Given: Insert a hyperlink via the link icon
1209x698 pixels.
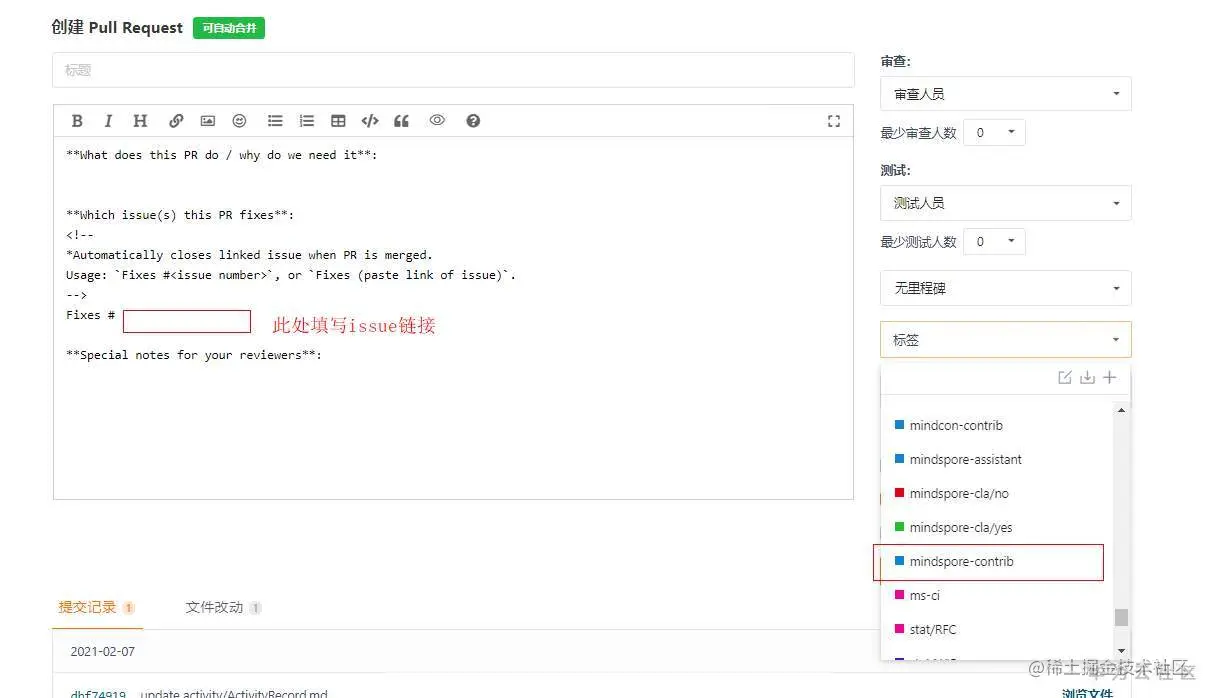Looking at the screenshot, I should [x=176, y=121].
